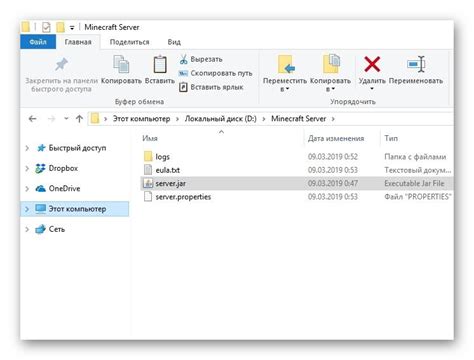This screenshot has height=360, width=474.
Task: Switch to the Вид tab
Action: tap(174, 42)
